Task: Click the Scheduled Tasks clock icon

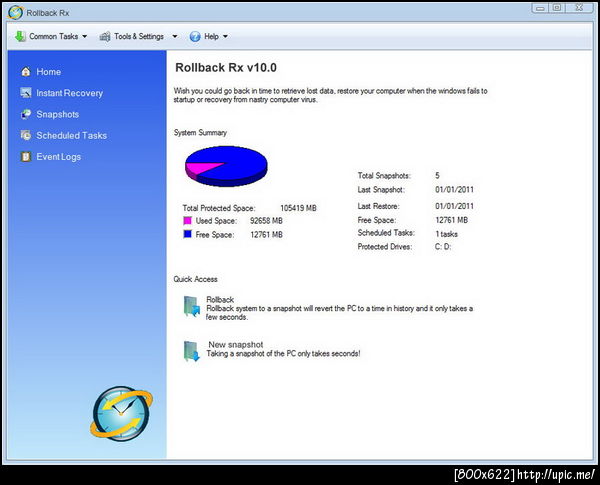Action: click(x=26, y=135)
